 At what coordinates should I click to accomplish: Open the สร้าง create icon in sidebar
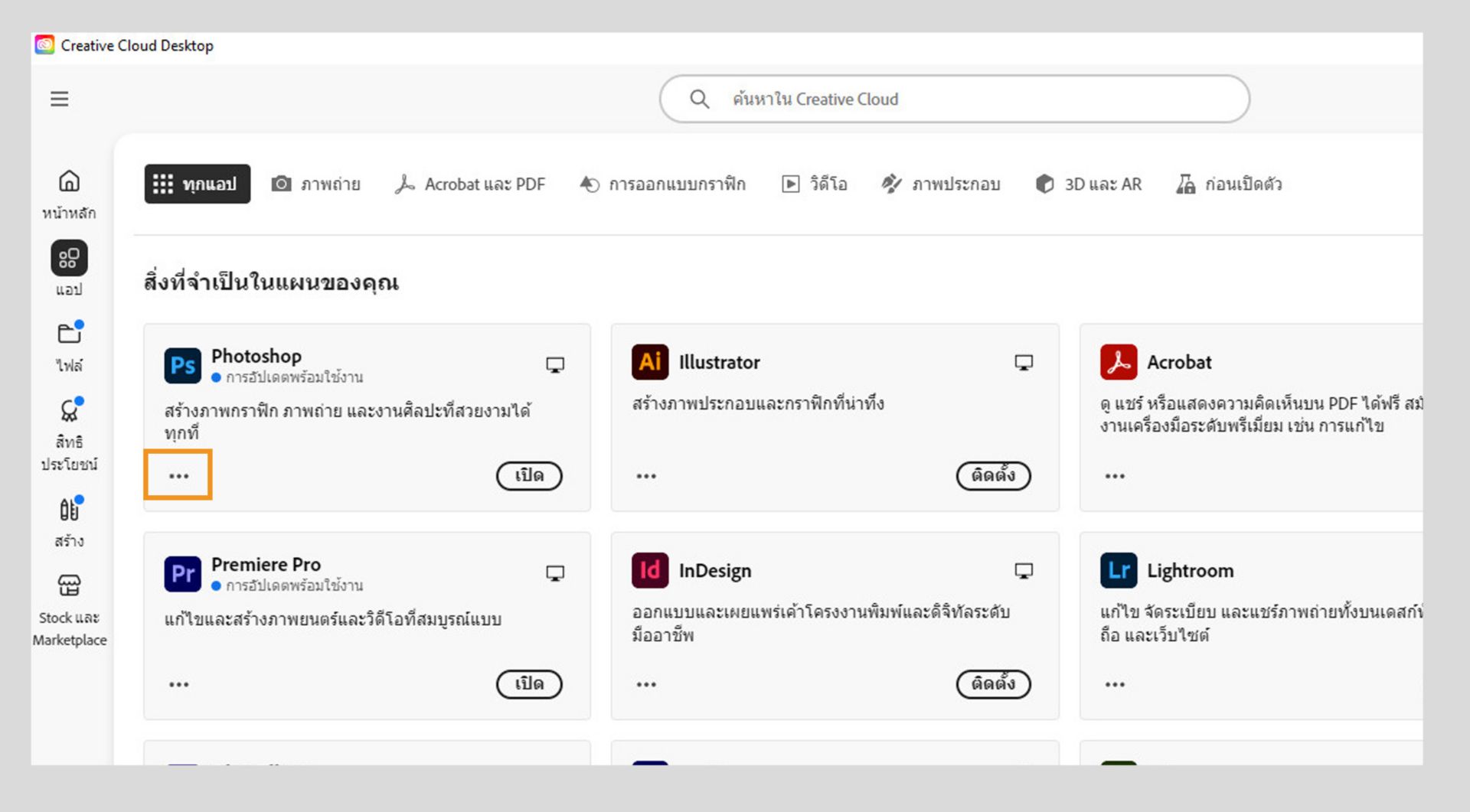(x=69, y=509)
